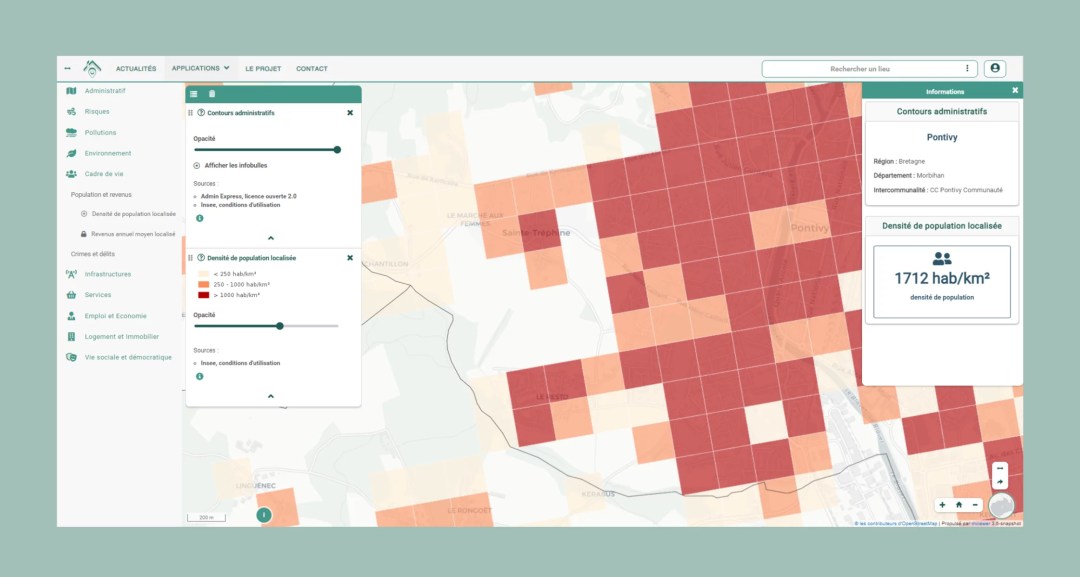This screenshot has width=1080, height=577.
Task: Open help for Densité de population localisée layer
Action: 201,258
